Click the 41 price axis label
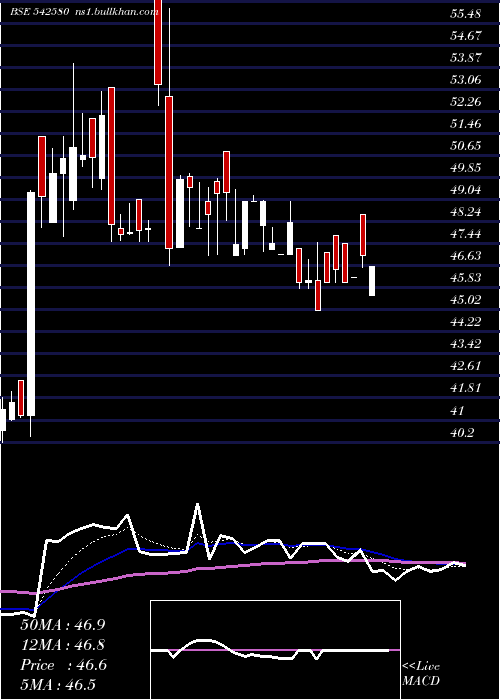The height and width of the screenshot is (700, 500). pos(458,410)
